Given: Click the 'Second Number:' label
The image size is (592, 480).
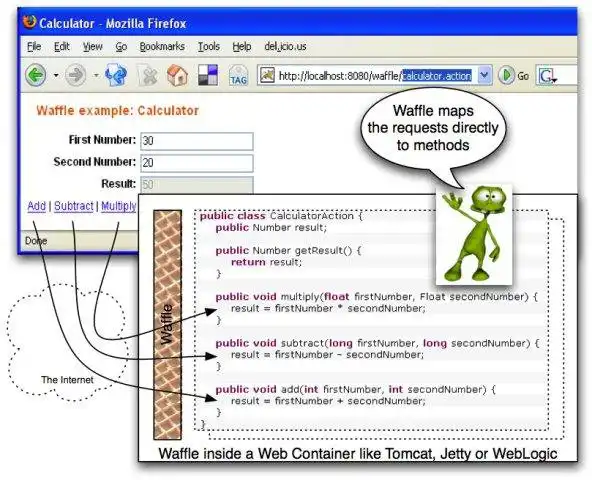Looking at the screenshot, I should (x=94, y=162).
